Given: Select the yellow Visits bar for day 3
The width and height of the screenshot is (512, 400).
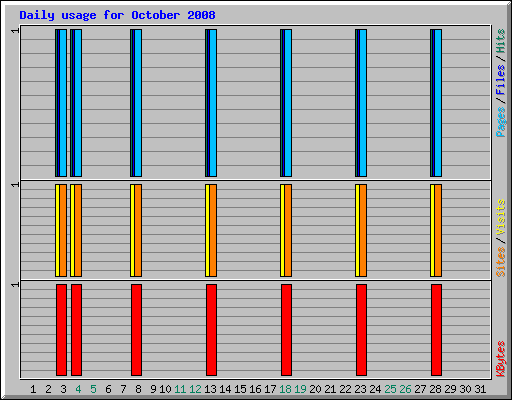Looking at the screenshot, I should (x=57, y=230).
